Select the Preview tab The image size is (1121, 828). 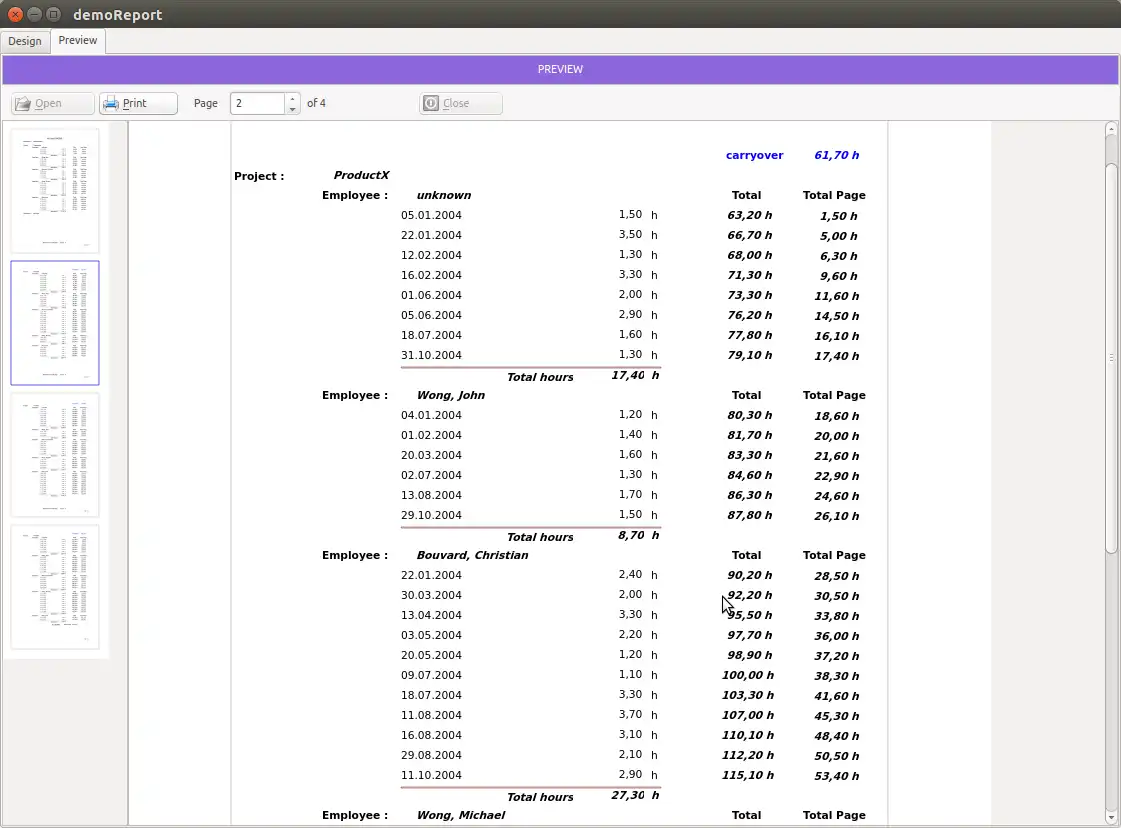click(x=78, y=41)
